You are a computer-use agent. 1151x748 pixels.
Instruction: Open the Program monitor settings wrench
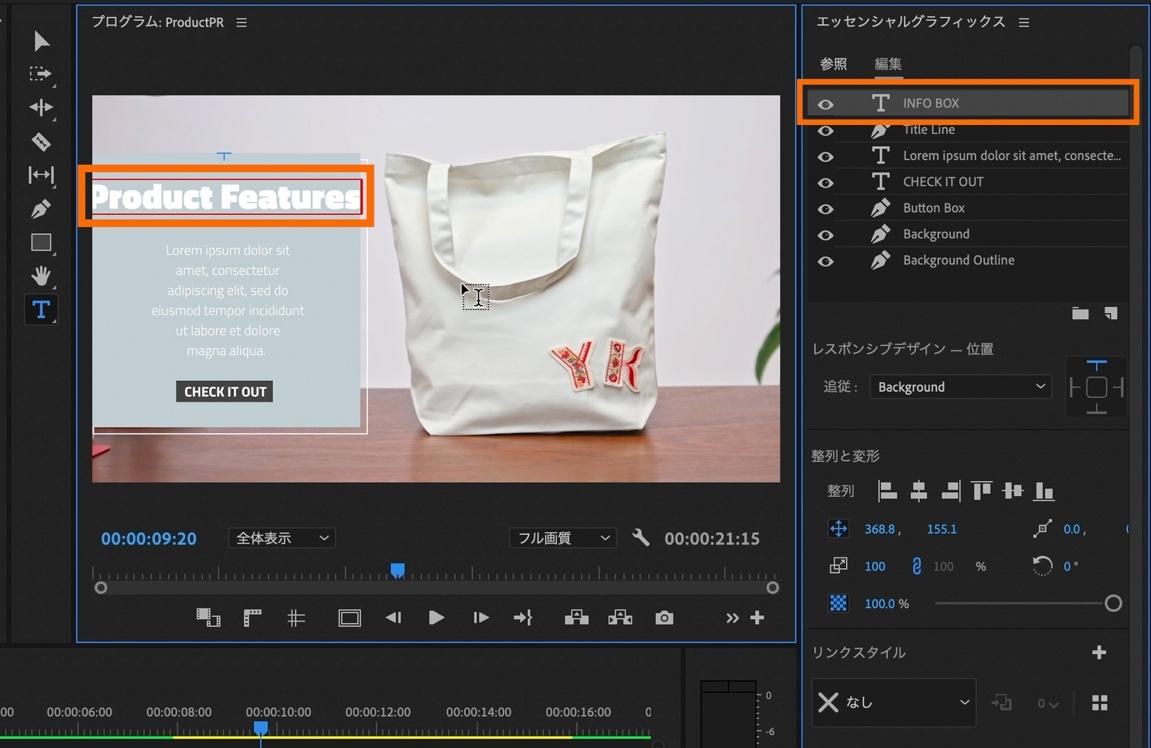(x=641, y=538)
